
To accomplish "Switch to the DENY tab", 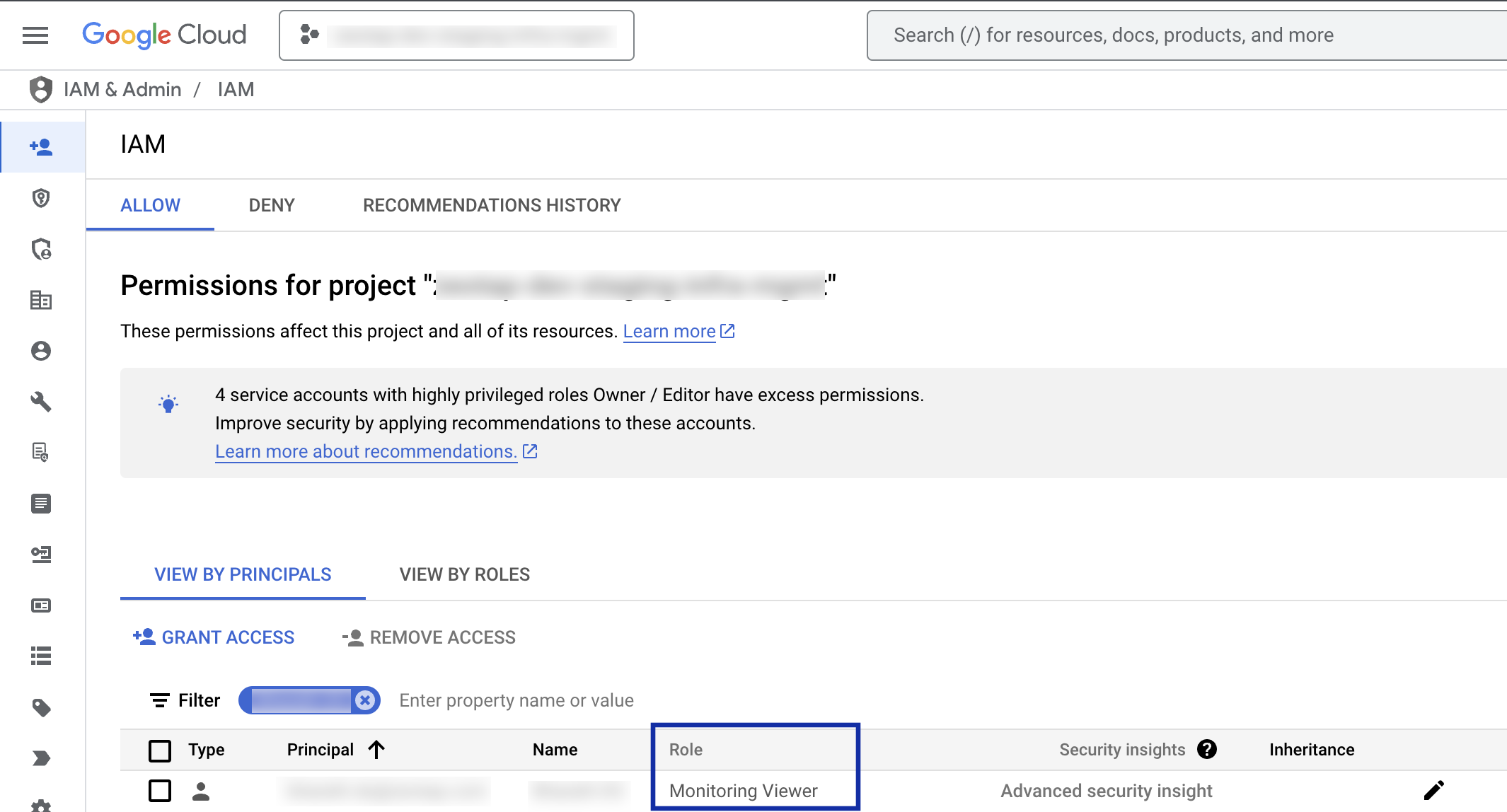I will [x=272, y=205].
